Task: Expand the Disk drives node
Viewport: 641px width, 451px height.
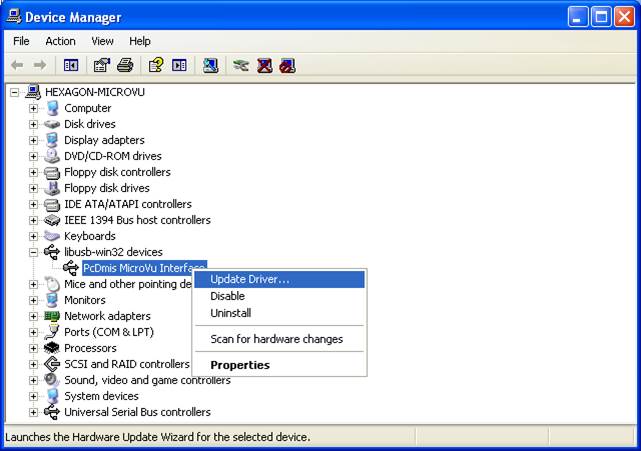Action: [x=33, y=124]
